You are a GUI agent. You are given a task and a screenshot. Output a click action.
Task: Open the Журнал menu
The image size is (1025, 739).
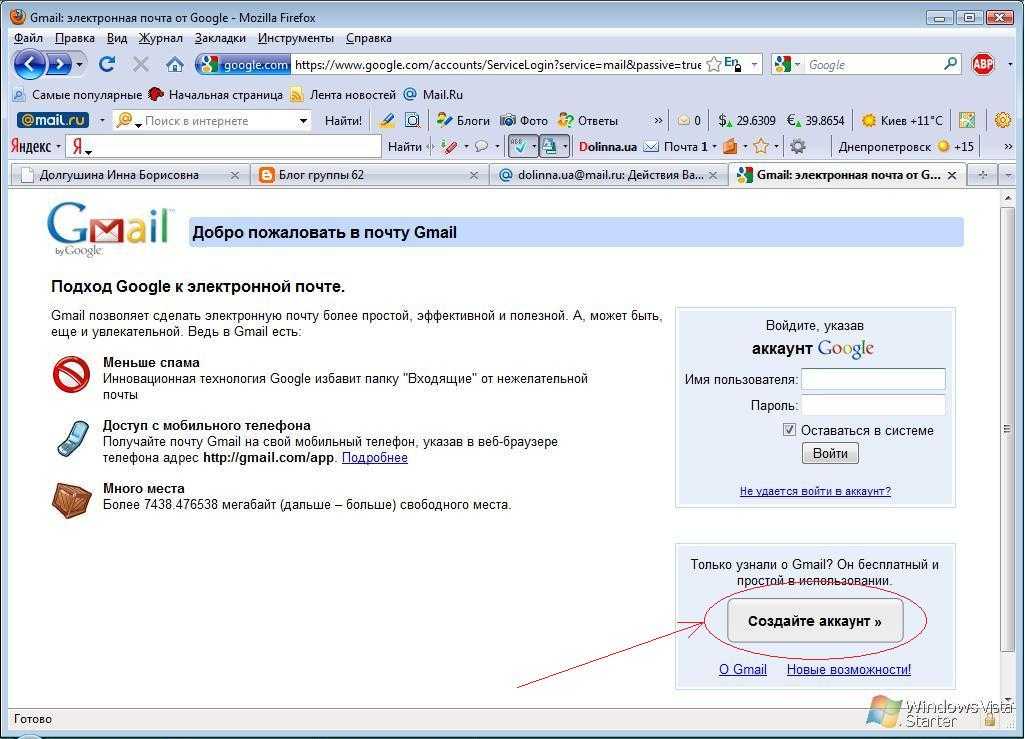coord(160,38)
